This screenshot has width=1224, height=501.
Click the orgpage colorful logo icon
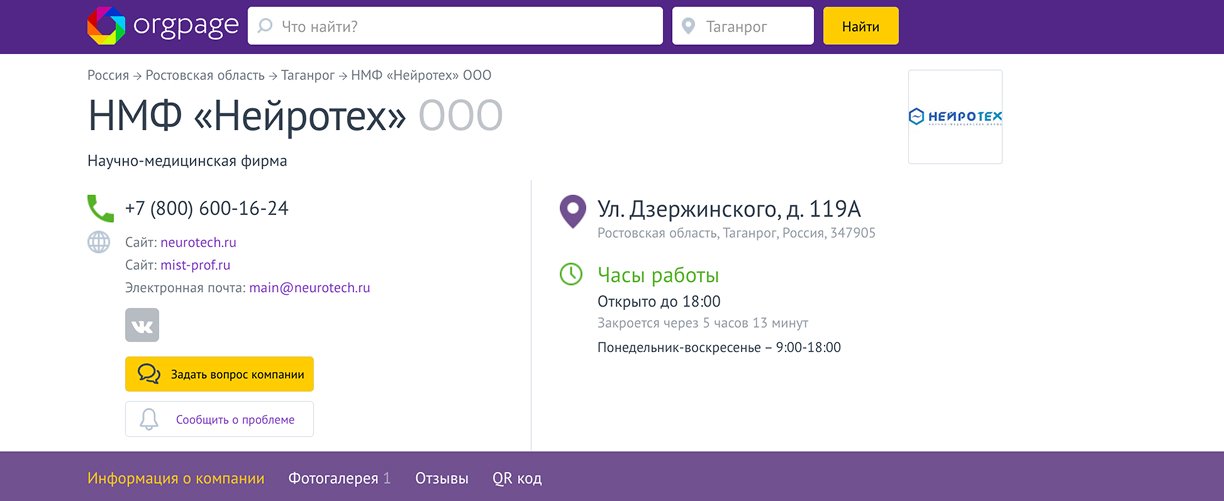pos(107,26)
